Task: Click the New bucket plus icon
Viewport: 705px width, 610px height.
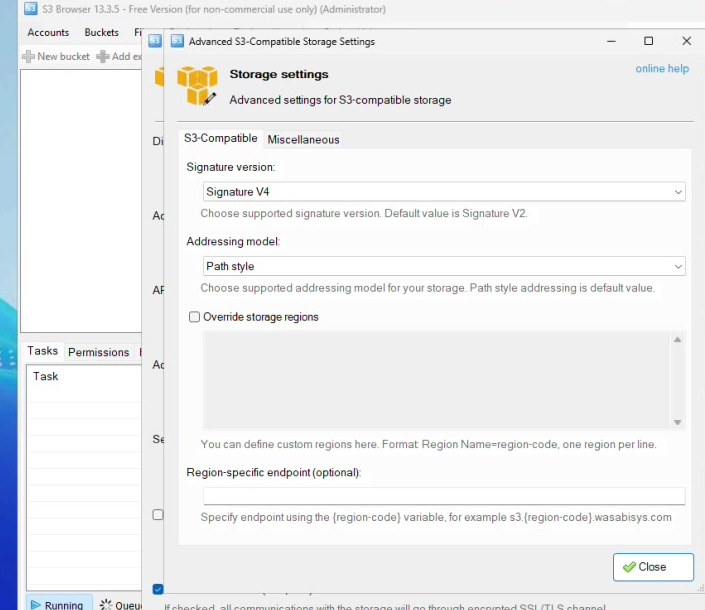Action: (28, 56)
